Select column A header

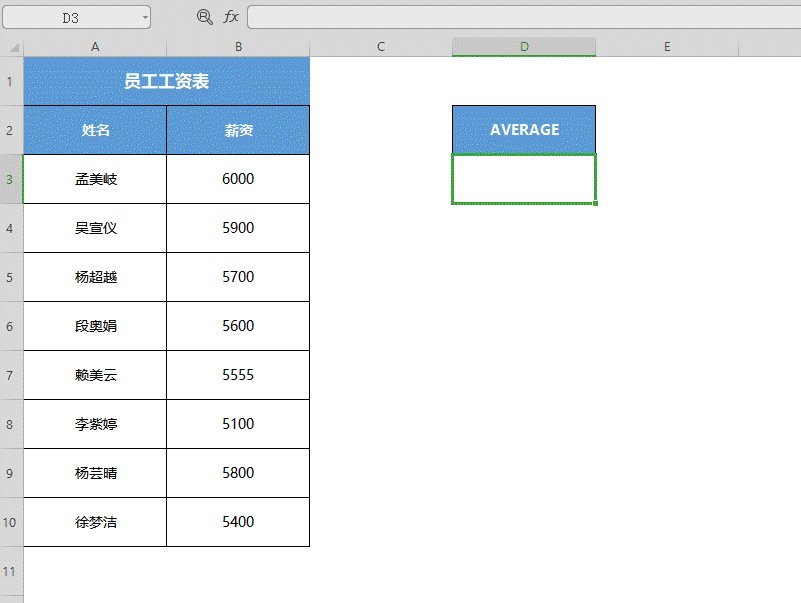[95, 47]
